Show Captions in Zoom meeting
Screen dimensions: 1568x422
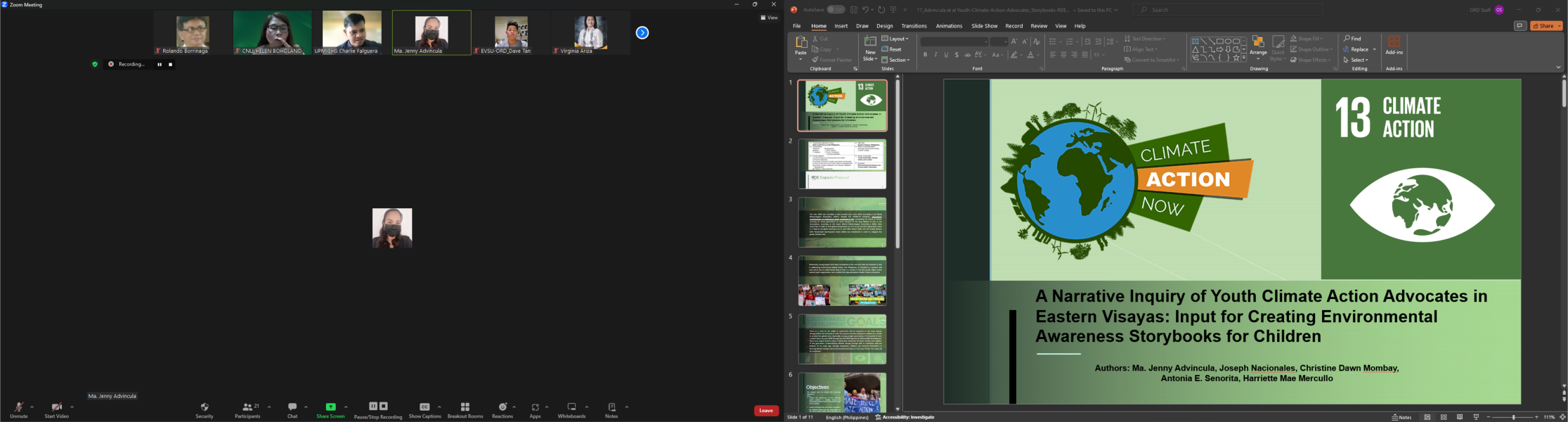425,411
